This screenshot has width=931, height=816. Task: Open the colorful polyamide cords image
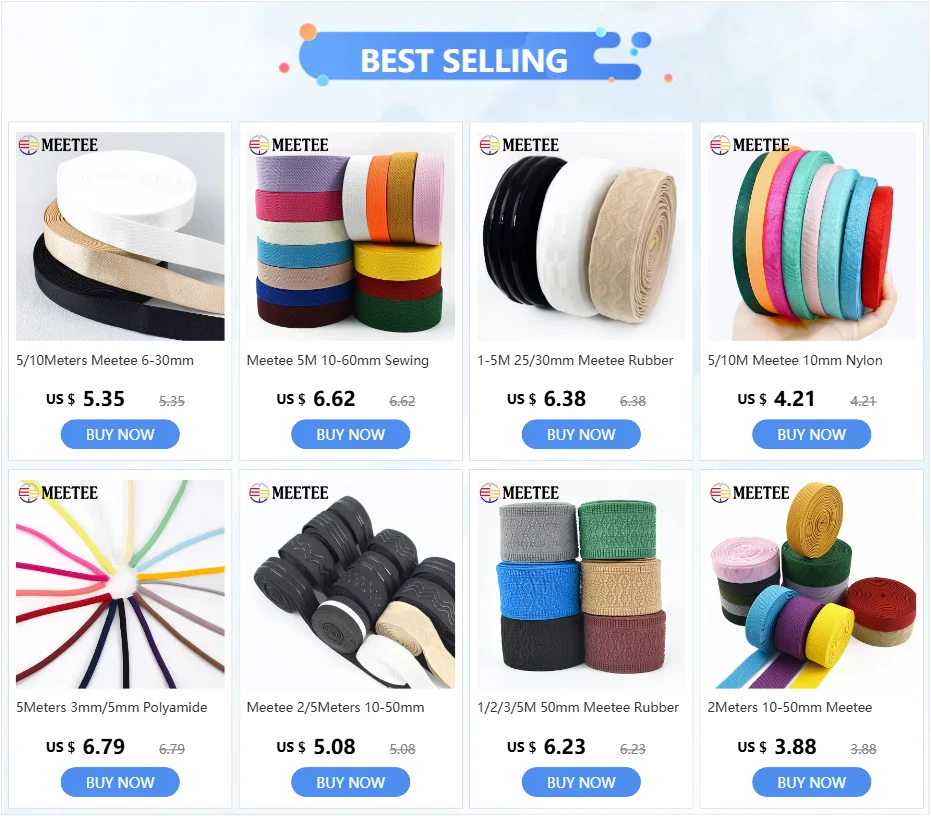120,584
